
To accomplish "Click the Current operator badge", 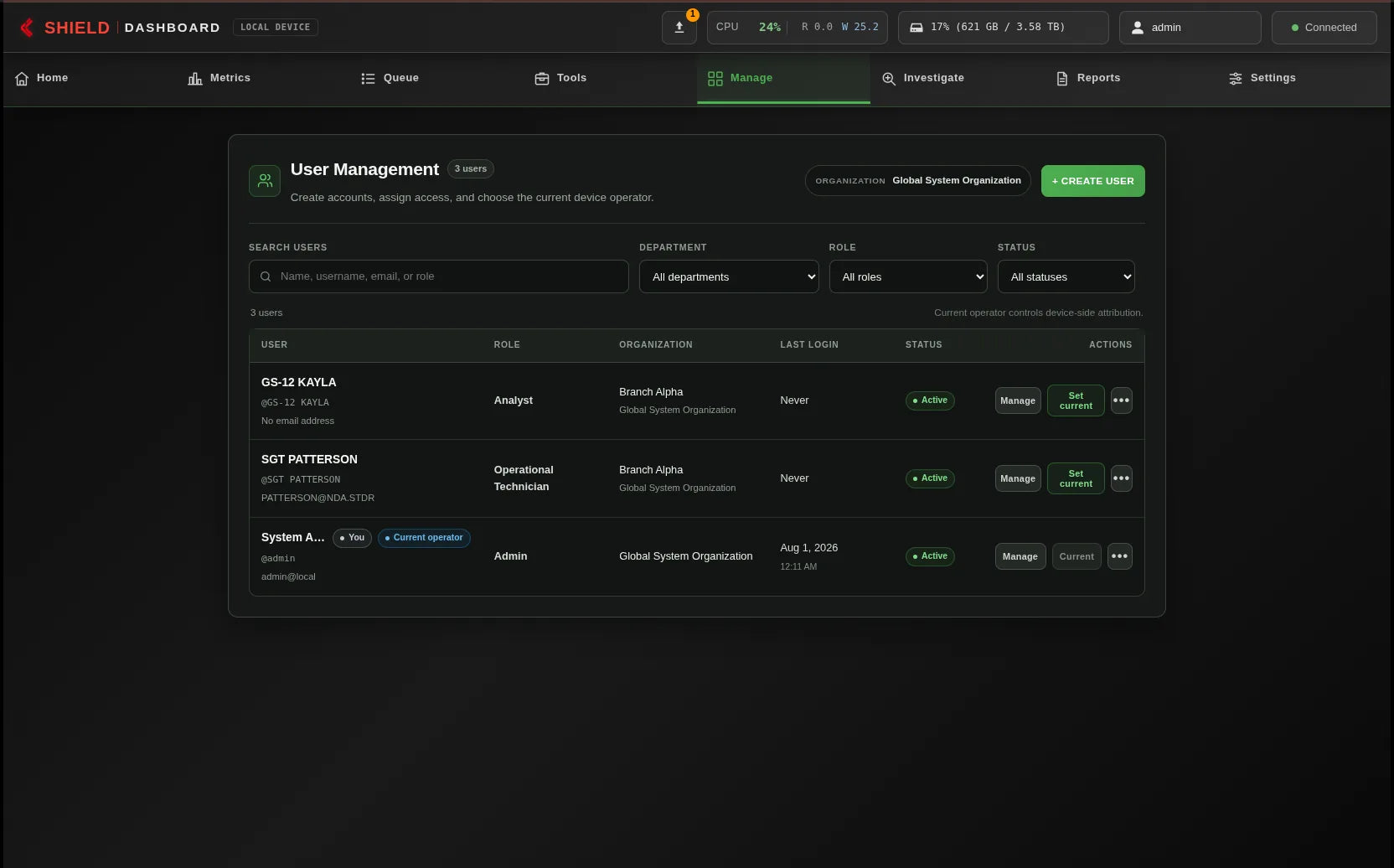I will pyautogui.click(x=424, y=538).
